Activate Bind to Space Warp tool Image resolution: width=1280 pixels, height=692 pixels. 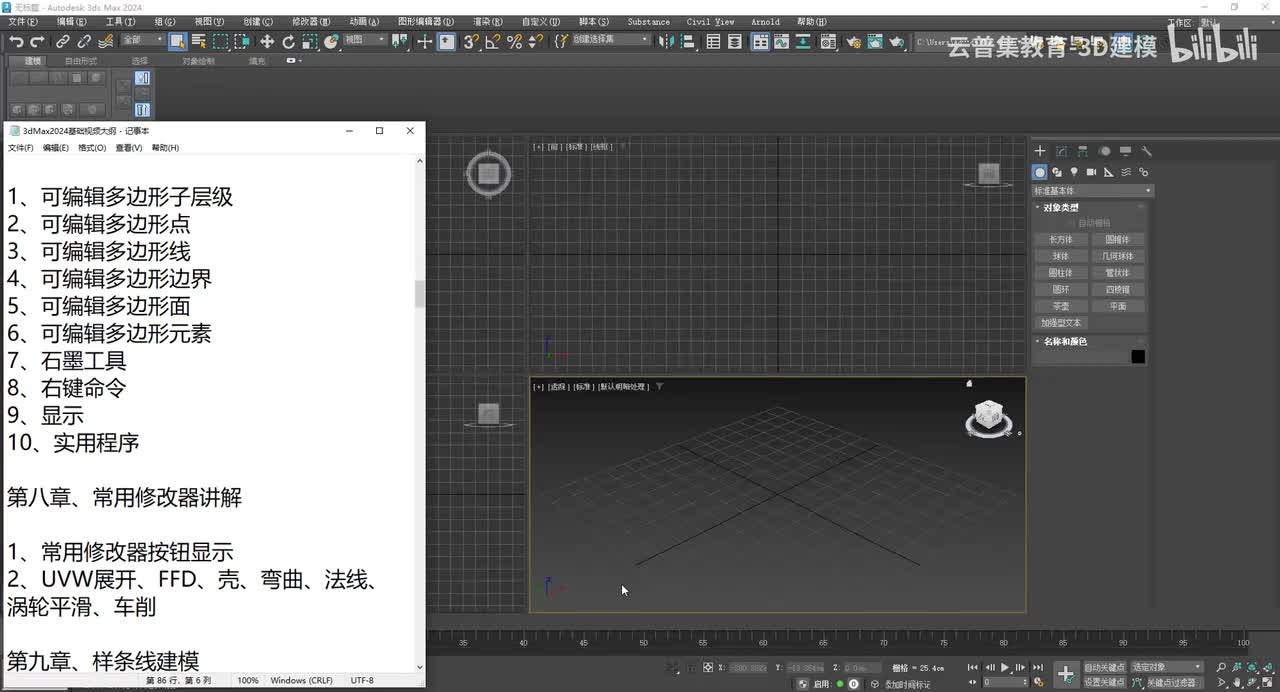pyautogui.click(x=105, y=41)
